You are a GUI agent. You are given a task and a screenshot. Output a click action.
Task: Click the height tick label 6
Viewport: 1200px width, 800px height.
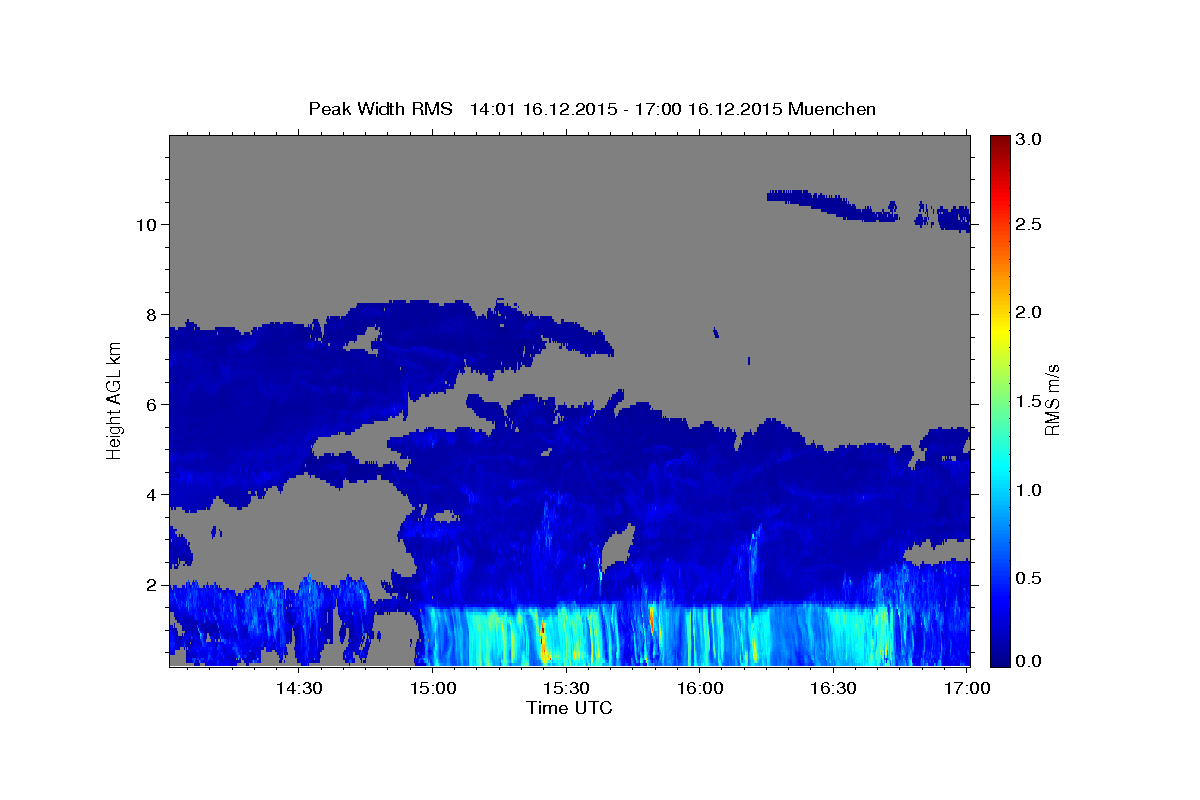coord(152,405)
